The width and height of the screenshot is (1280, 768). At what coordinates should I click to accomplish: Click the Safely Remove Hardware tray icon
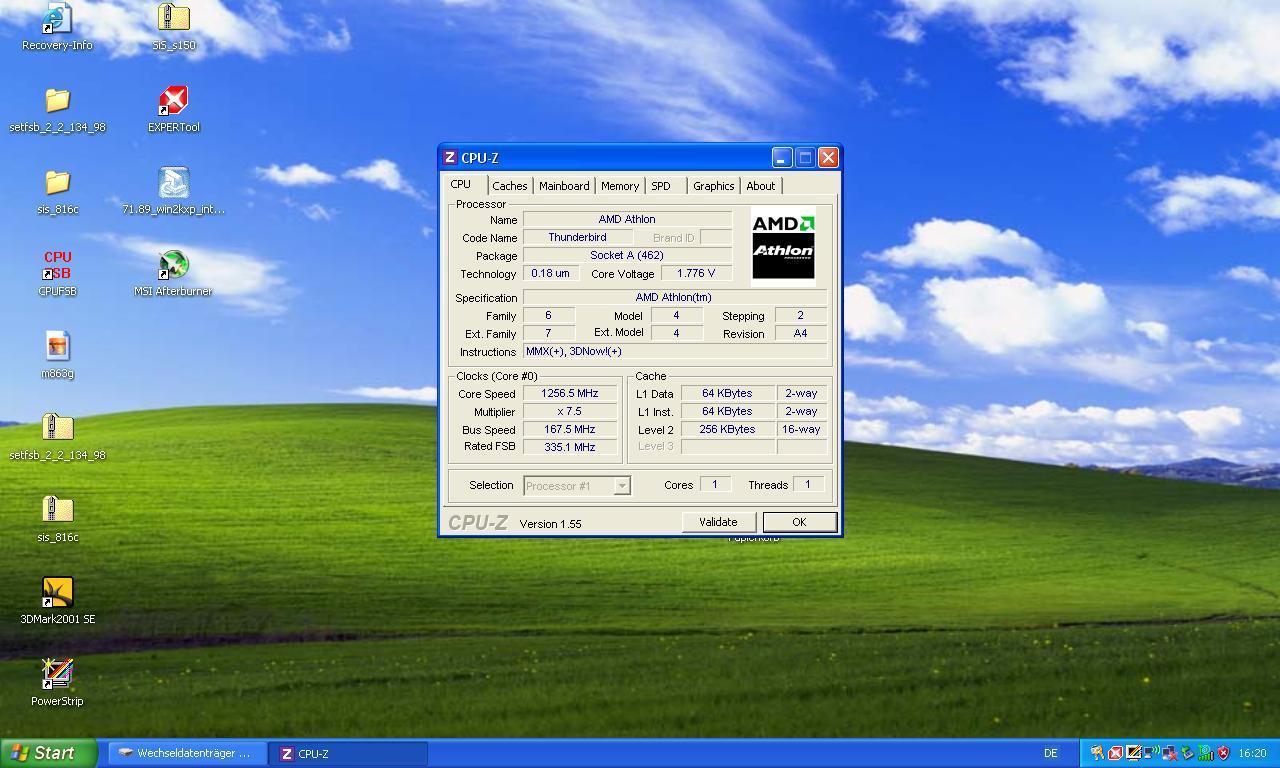point(1187,753)
